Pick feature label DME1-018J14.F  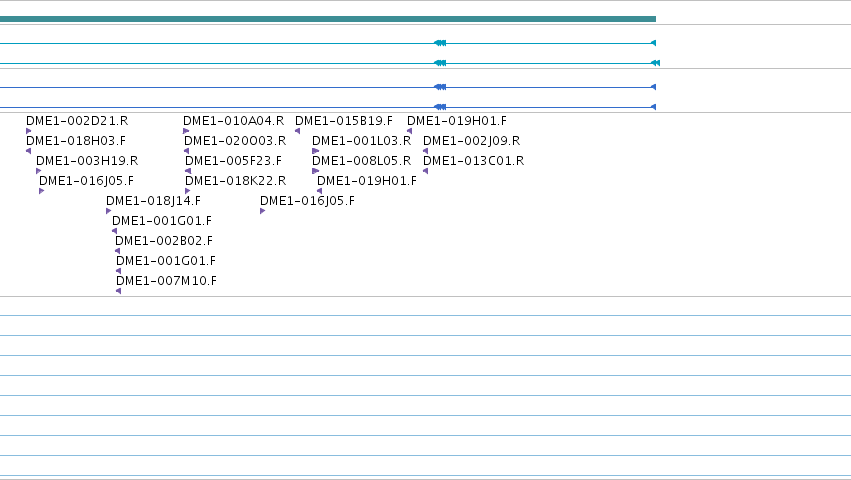[x=154, y=201]
